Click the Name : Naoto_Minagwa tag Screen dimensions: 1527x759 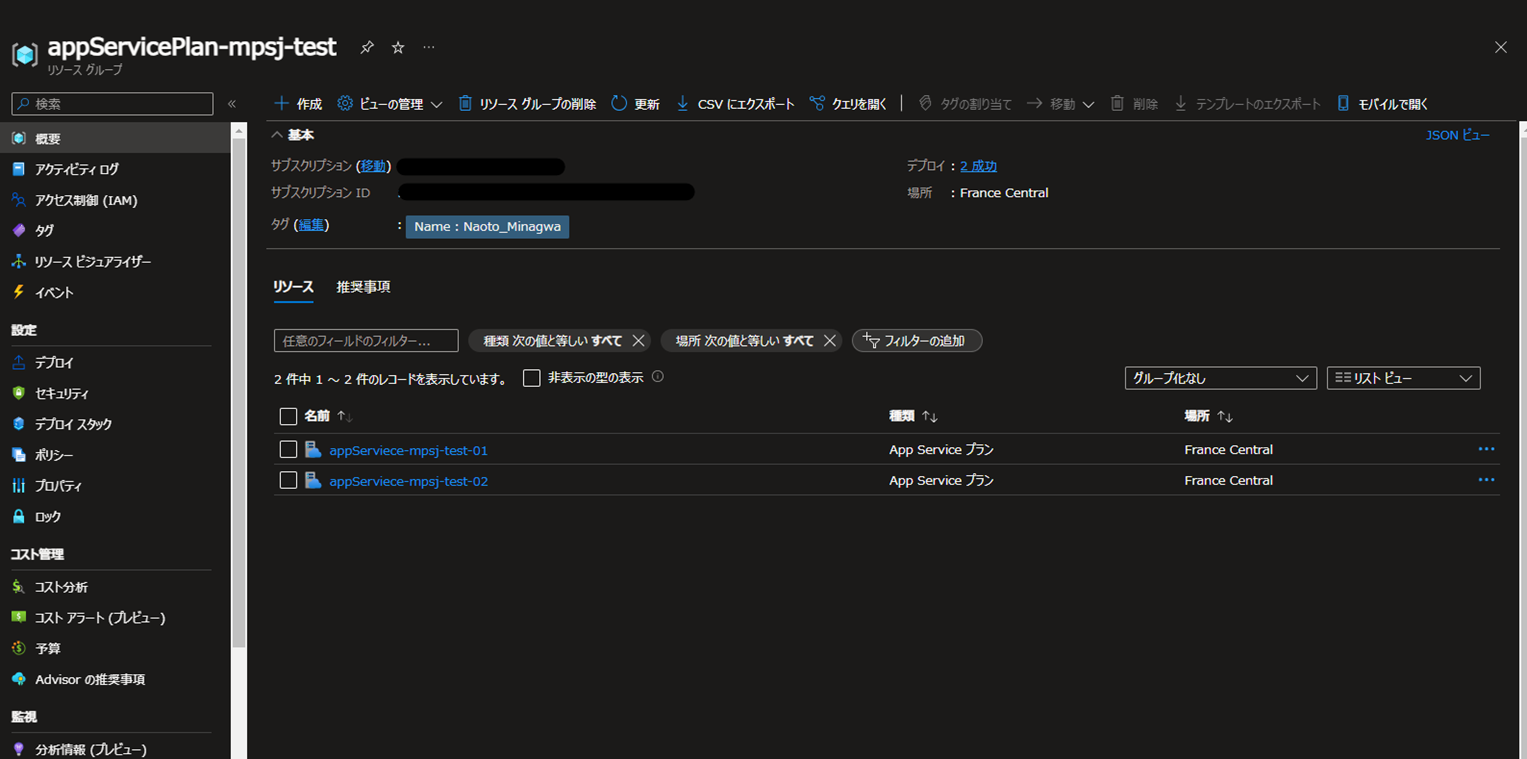[x=487, y=227]
